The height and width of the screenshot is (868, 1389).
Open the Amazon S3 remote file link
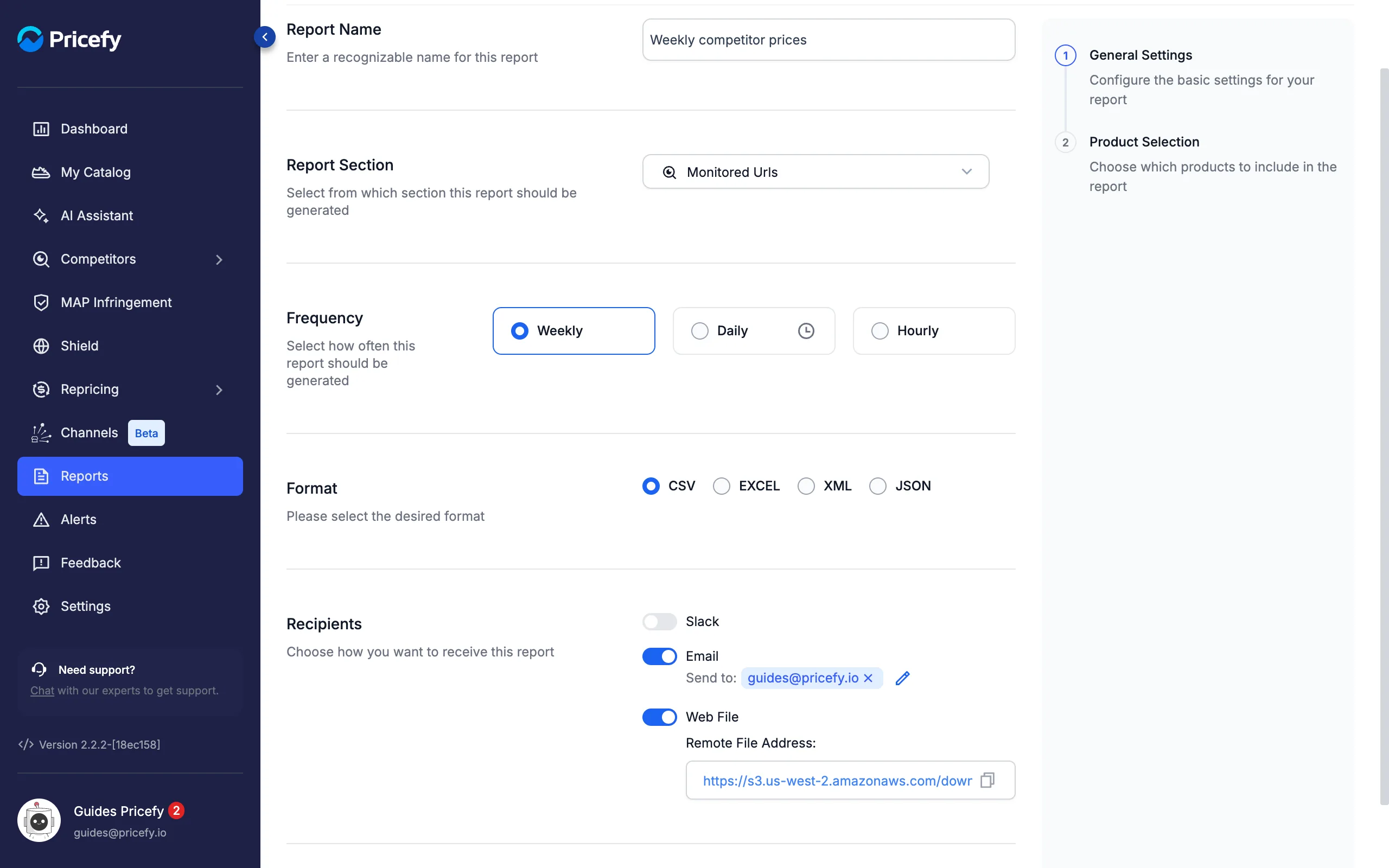[837, 781]
